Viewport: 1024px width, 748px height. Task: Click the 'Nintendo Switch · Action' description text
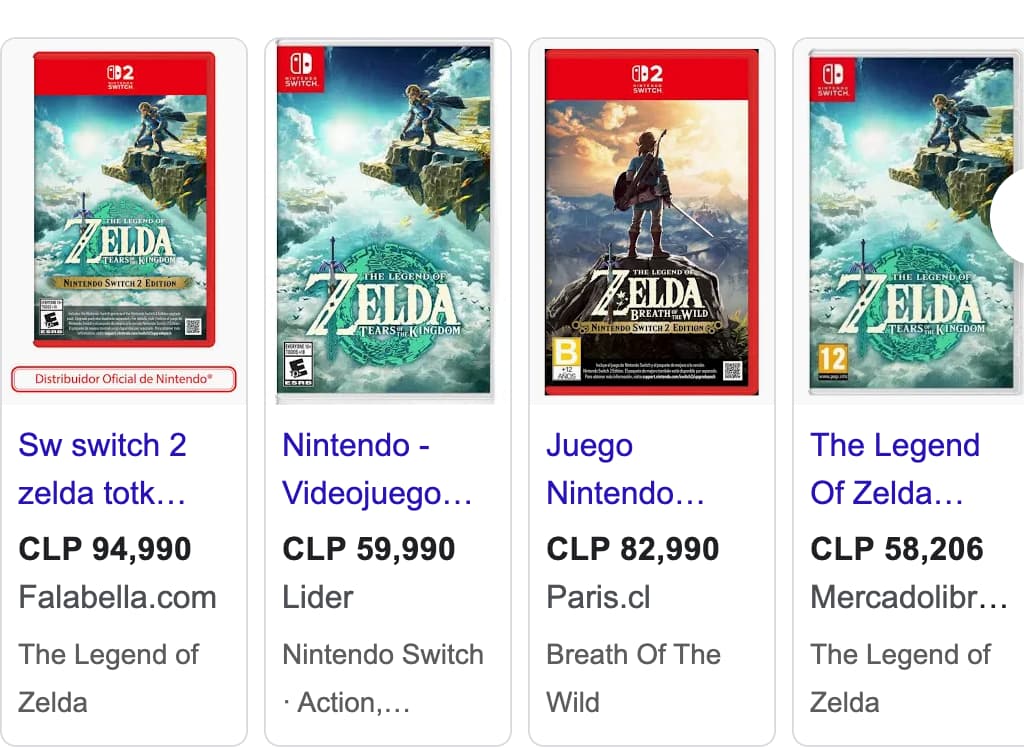click(383, 678)
